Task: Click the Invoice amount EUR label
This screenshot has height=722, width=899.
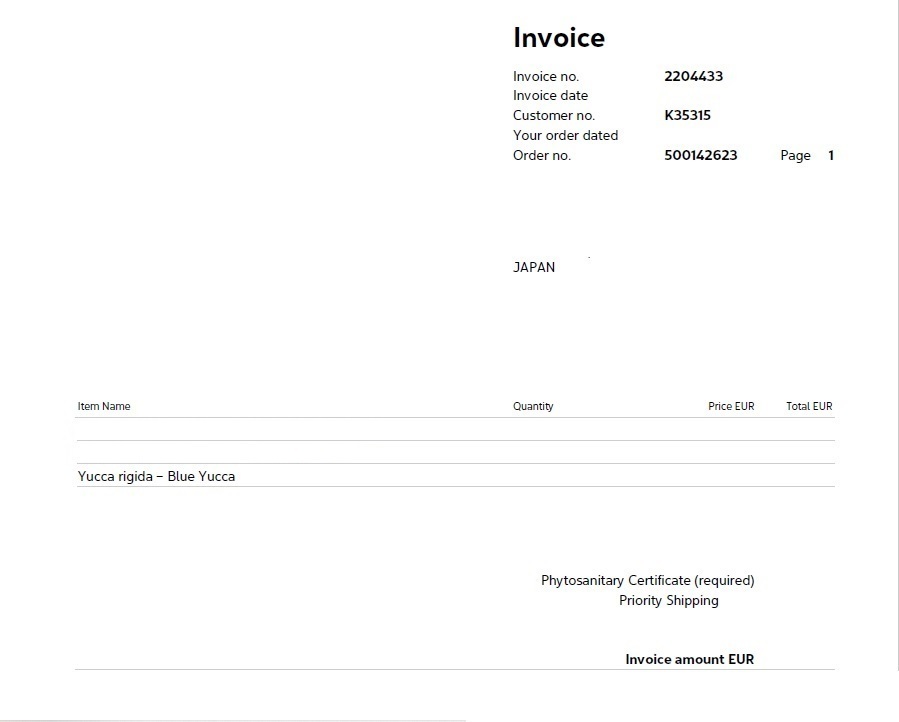Action: [689, 659]
